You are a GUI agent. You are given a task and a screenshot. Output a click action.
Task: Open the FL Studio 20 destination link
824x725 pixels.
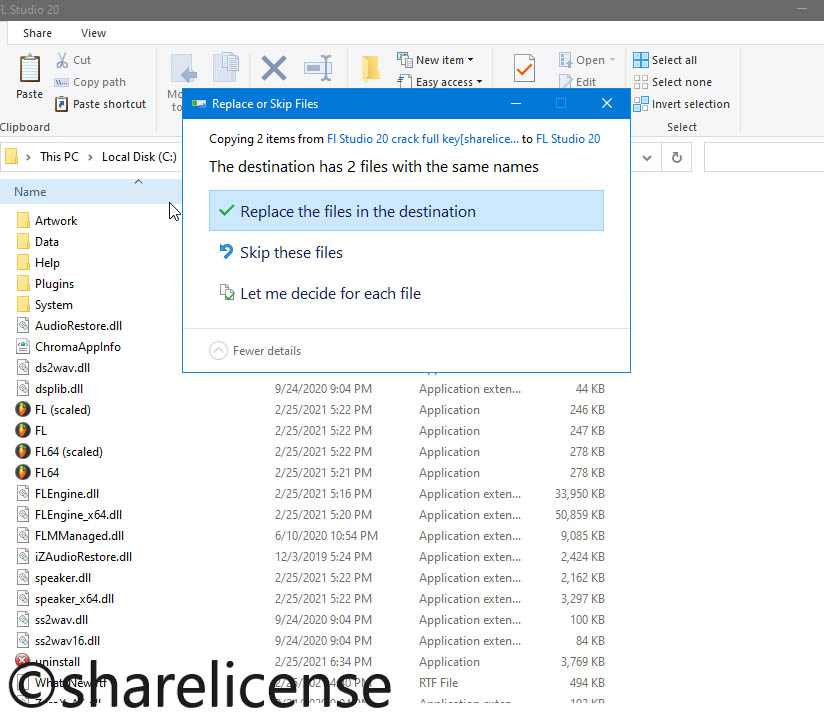pos(568,139)
